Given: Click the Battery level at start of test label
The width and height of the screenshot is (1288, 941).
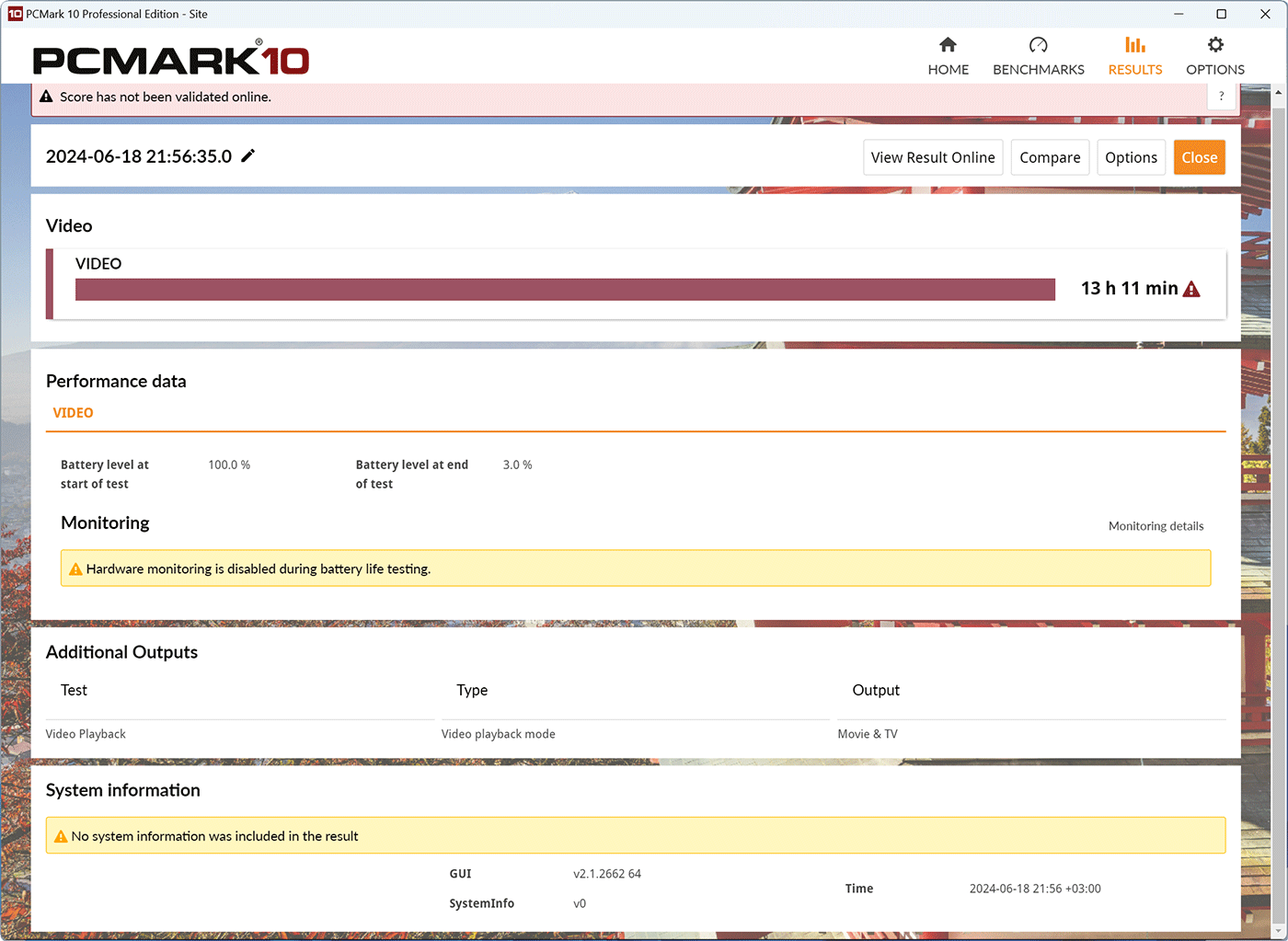Looking at the screenshot, I should pyautogui.click(x=105, y=475).
